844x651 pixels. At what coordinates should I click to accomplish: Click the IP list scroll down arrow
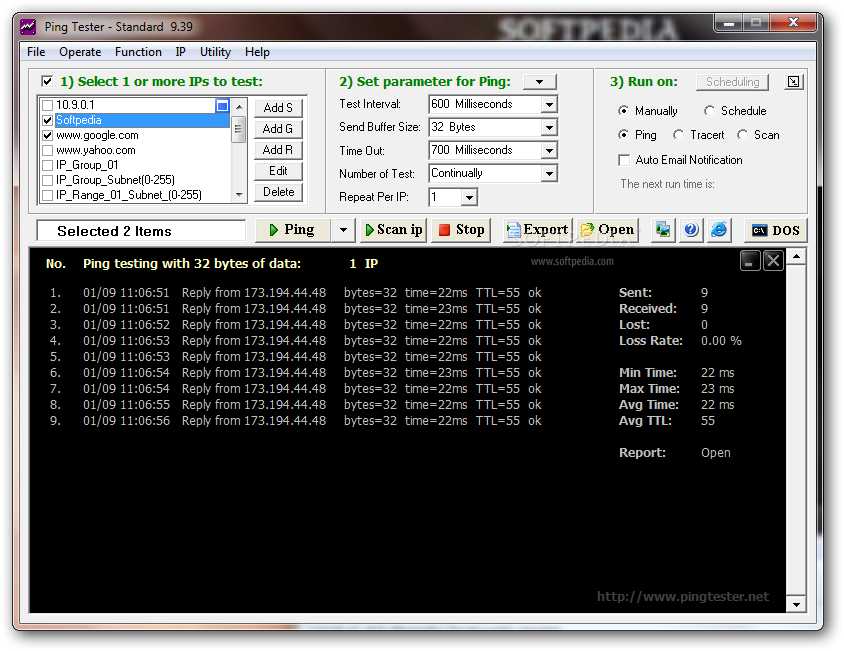click(239, 194)
